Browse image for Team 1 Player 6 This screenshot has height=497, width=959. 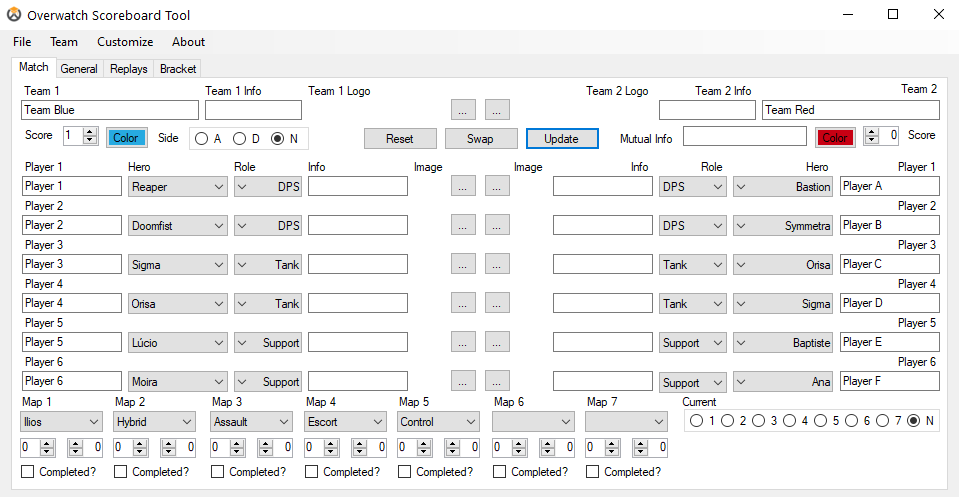coord(463,381)
